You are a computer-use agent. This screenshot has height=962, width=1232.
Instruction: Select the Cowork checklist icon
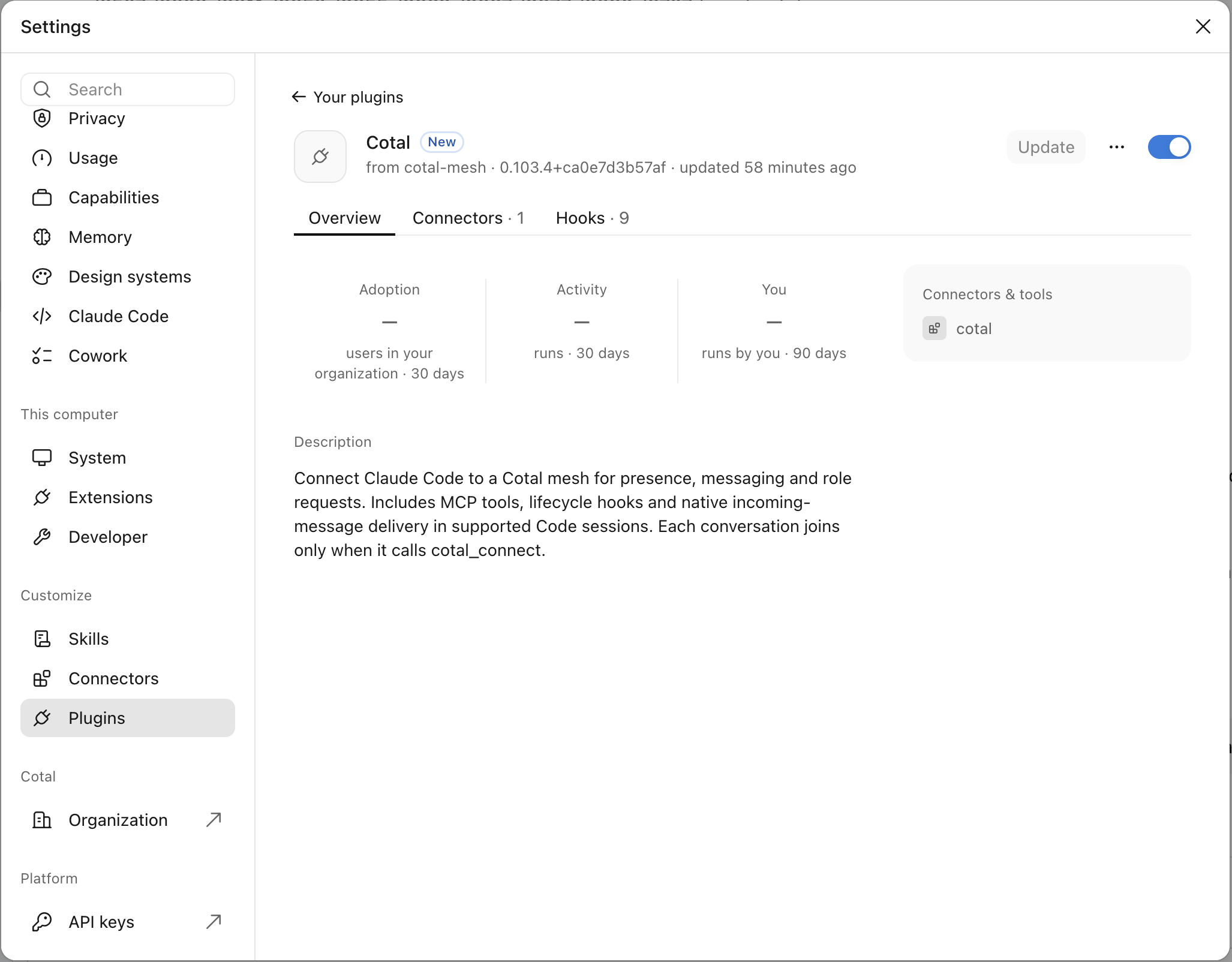42,356
